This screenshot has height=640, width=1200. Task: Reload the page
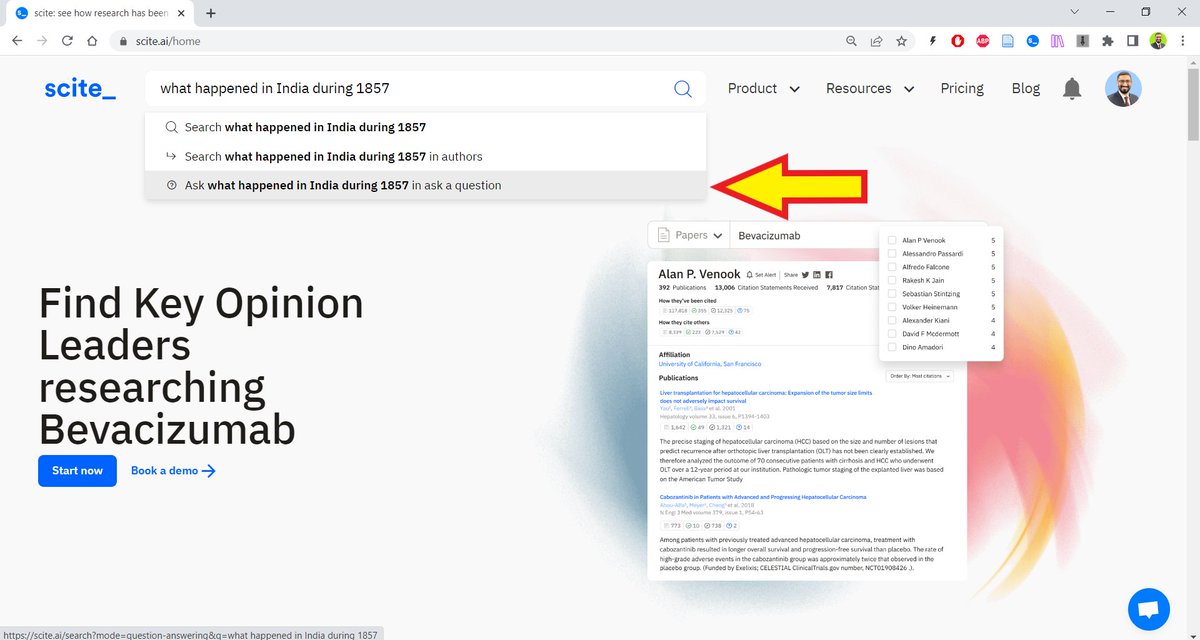tap(67, 41)
